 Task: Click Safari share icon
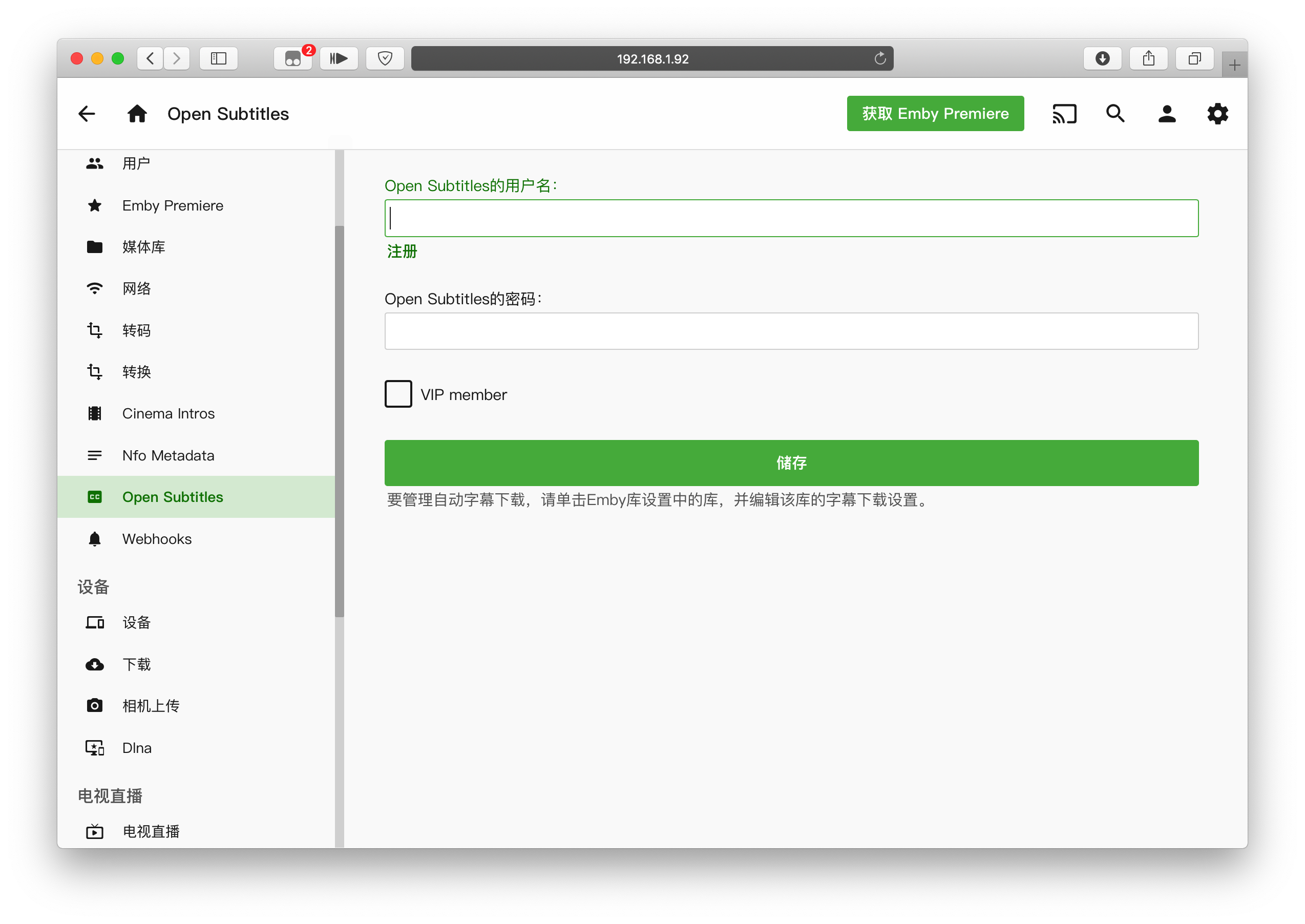1148,58
